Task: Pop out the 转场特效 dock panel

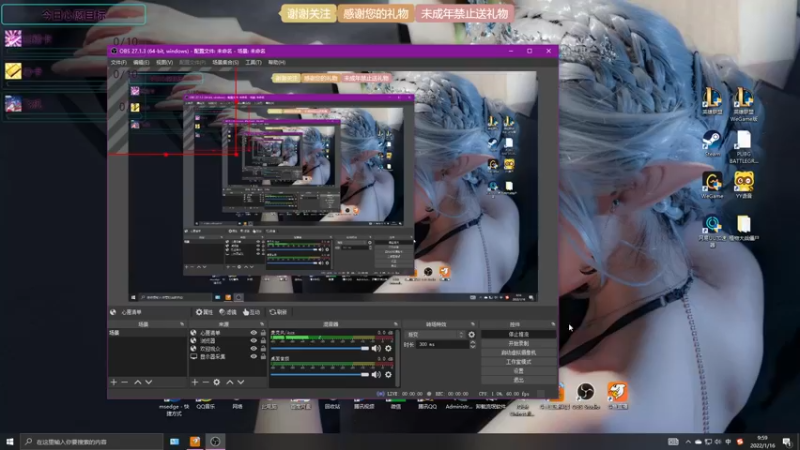Action: point(472,324)
